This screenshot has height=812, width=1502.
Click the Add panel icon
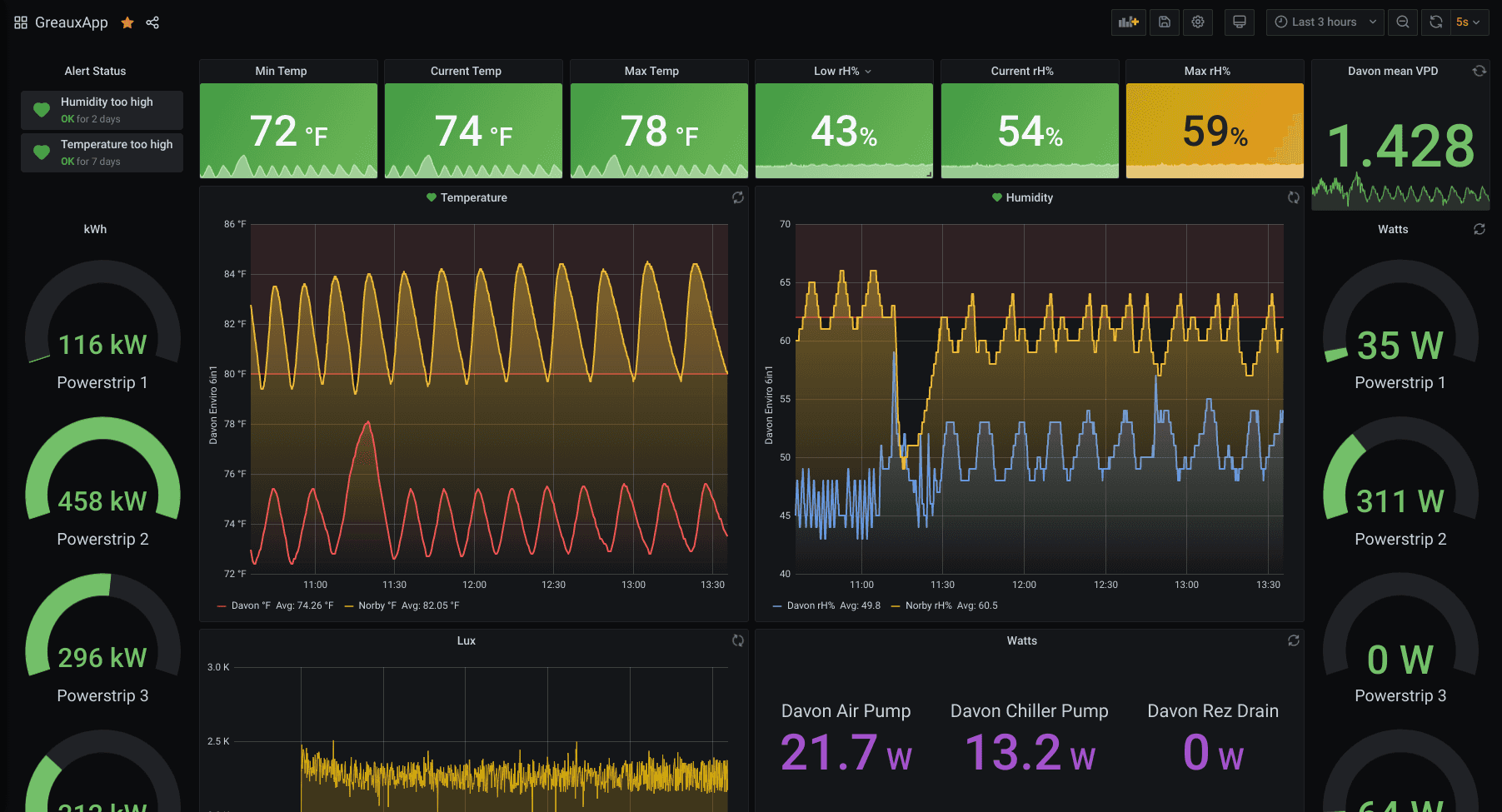(x=1128, y=22)
